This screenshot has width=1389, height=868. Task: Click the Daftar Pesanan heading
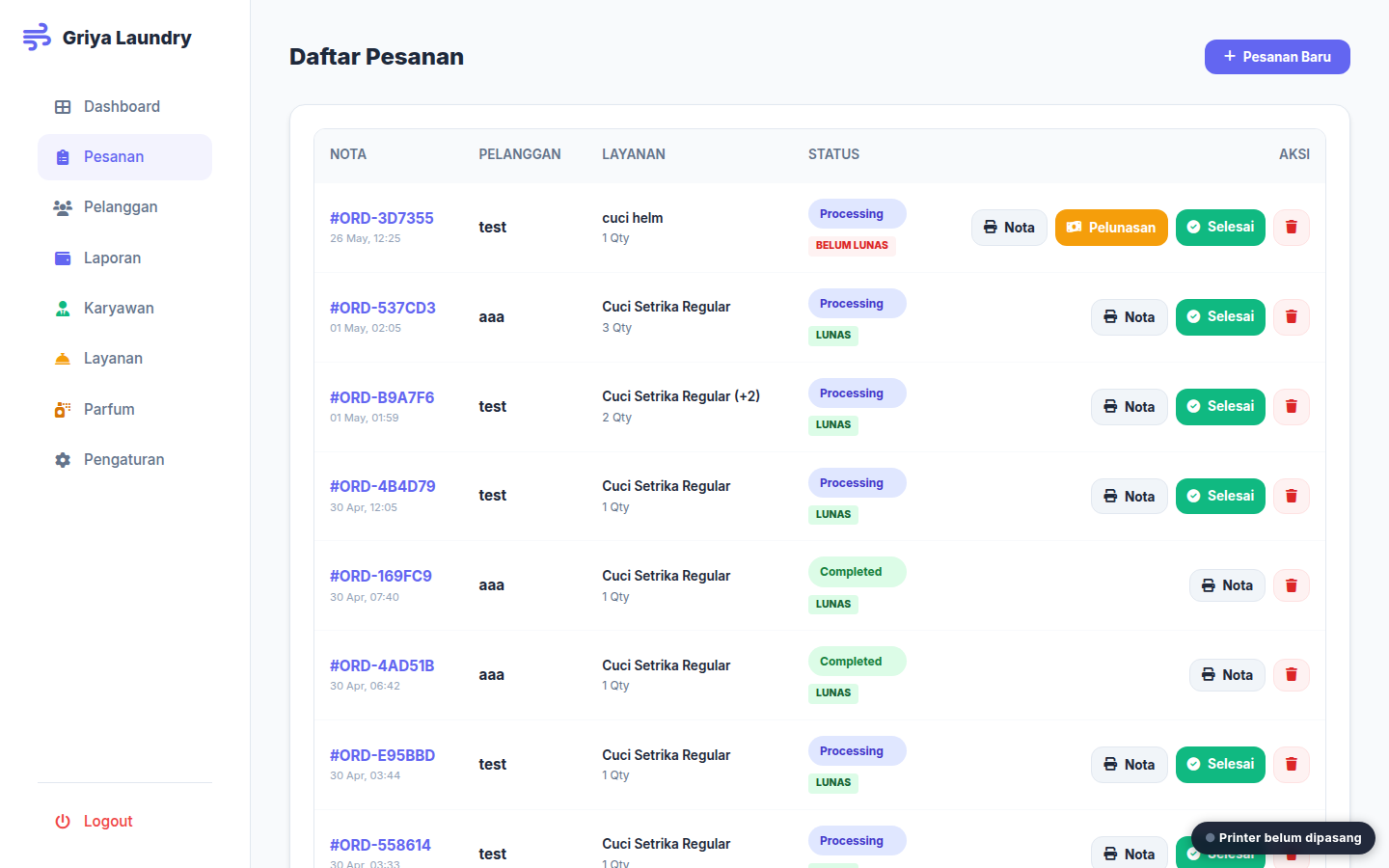pos(376,57)
